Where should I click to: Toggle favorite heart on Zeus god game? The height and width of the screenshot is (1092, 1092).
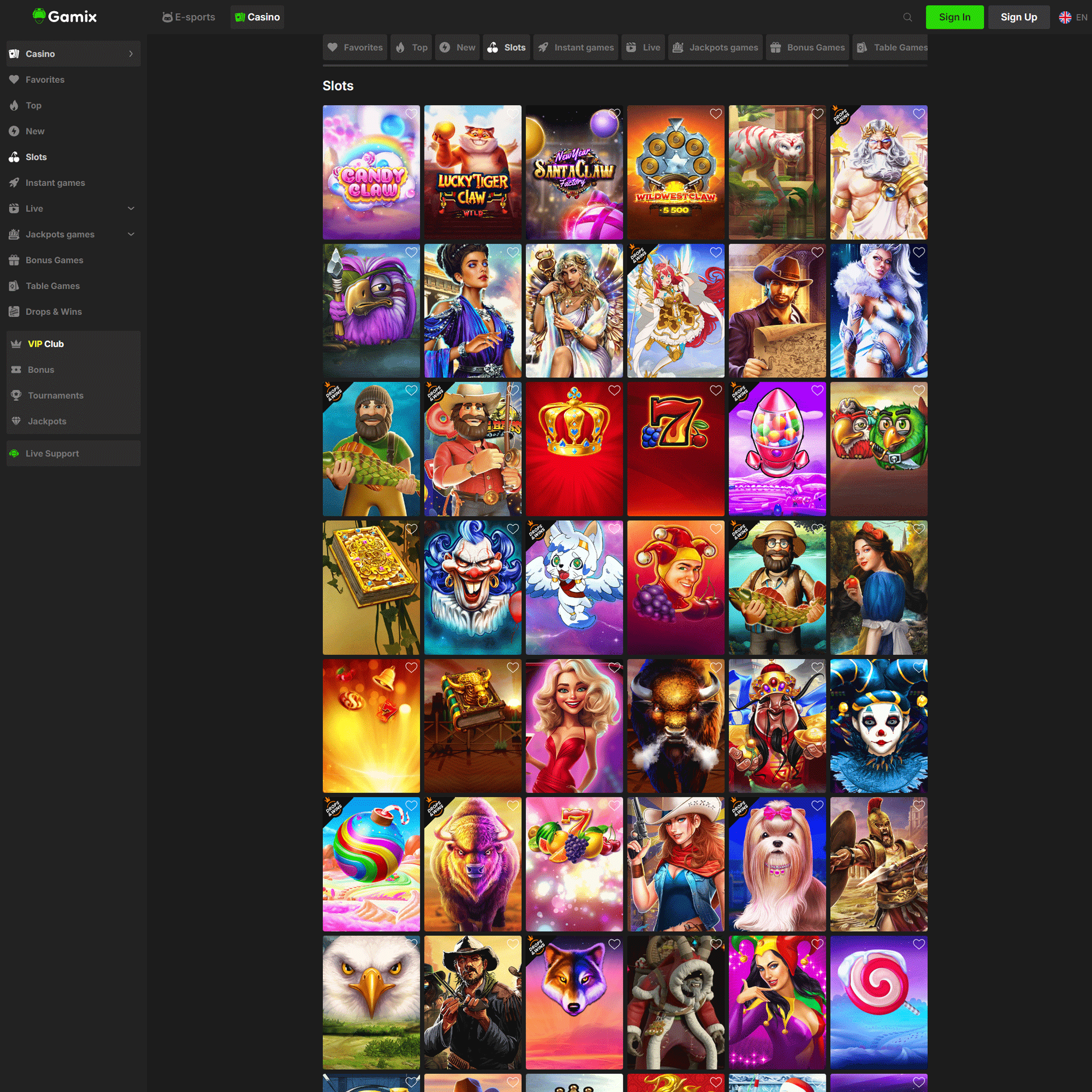click(x=919, y=114)
